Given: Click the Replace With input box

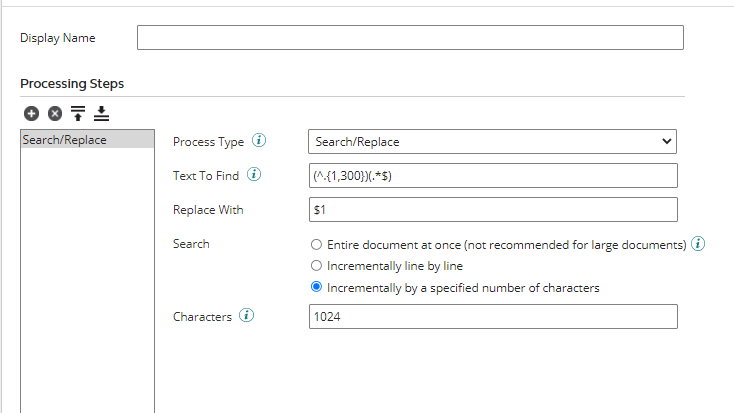Looking at the screenshot, I should (x=492, y=210).
